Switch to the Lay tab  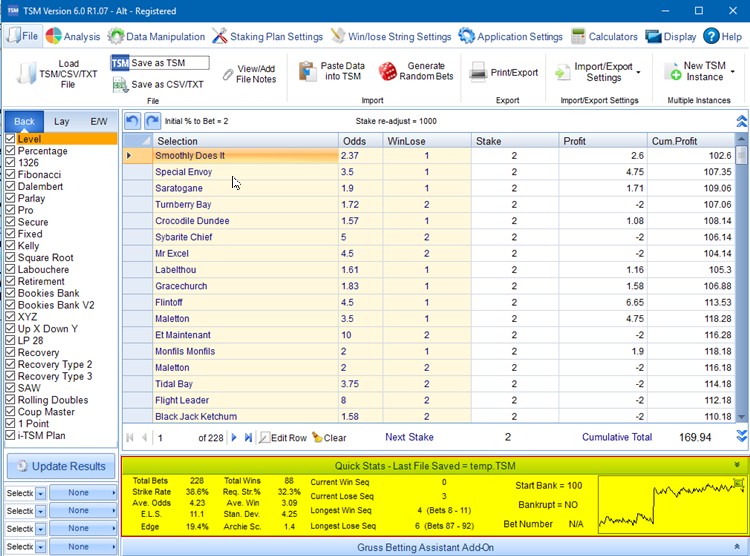pyautogui.click(x=61, y=121)
